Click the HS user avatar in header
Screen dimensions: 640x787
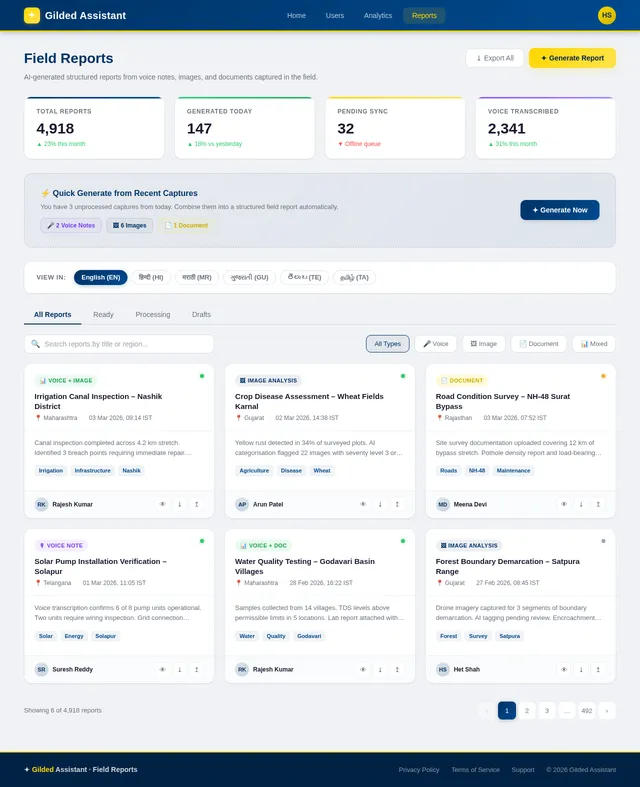pos(606,15)
